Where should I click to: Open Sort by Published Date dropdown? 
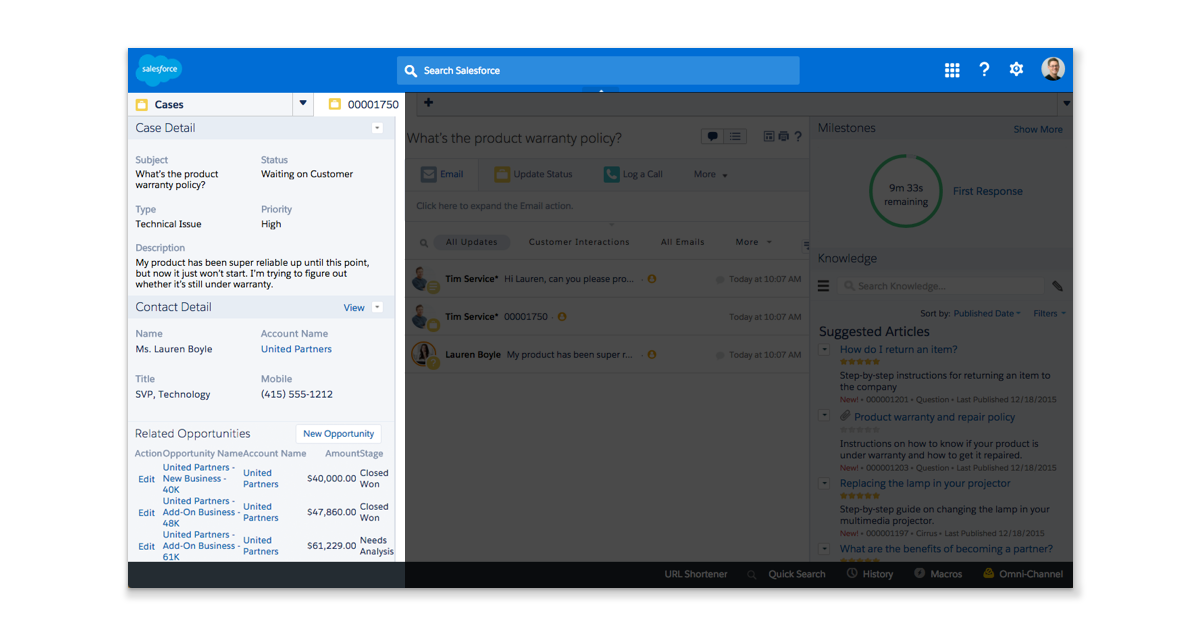pos(986,313)
